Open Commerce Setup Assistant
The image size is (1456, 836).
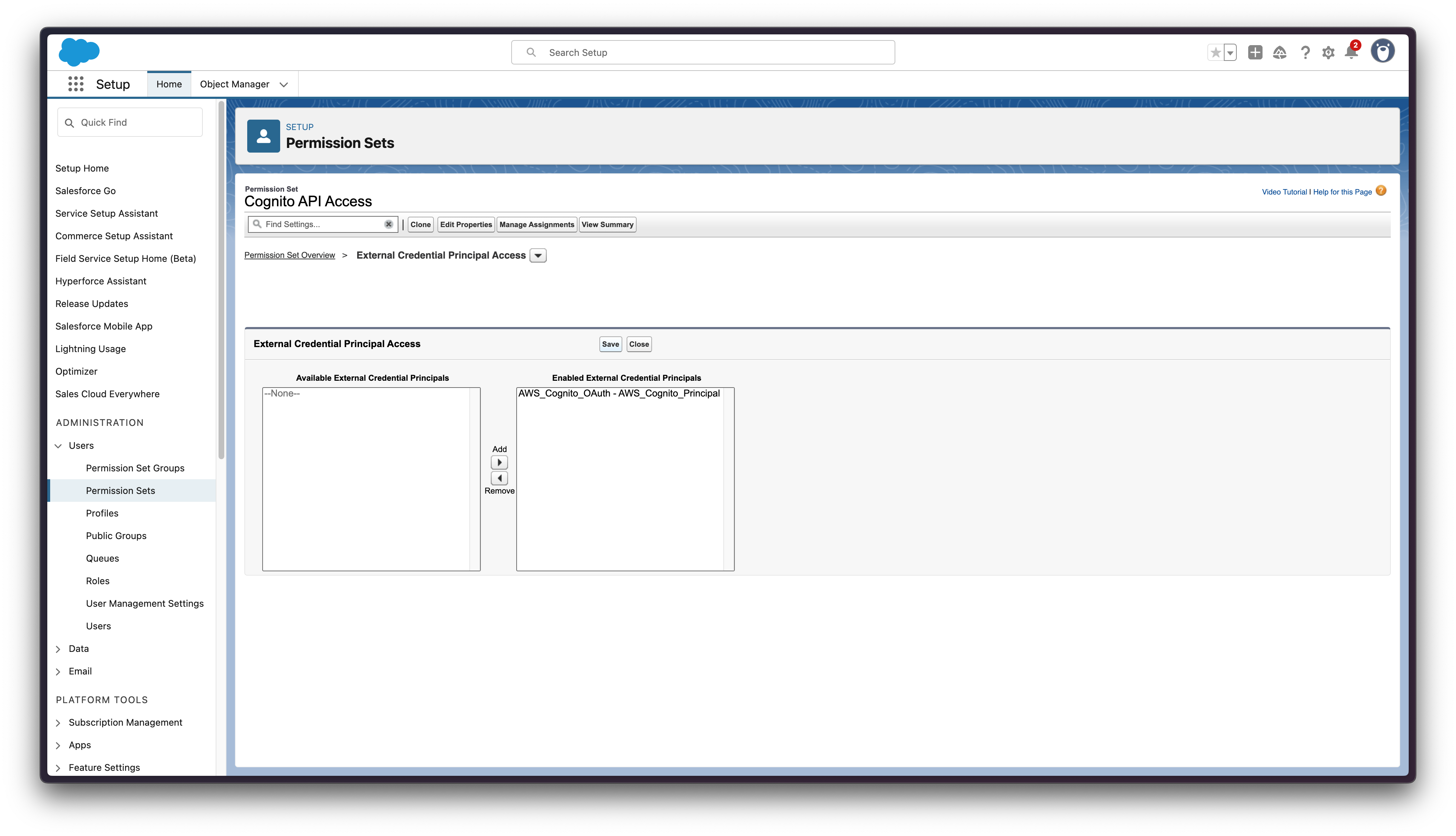(114, 236)
